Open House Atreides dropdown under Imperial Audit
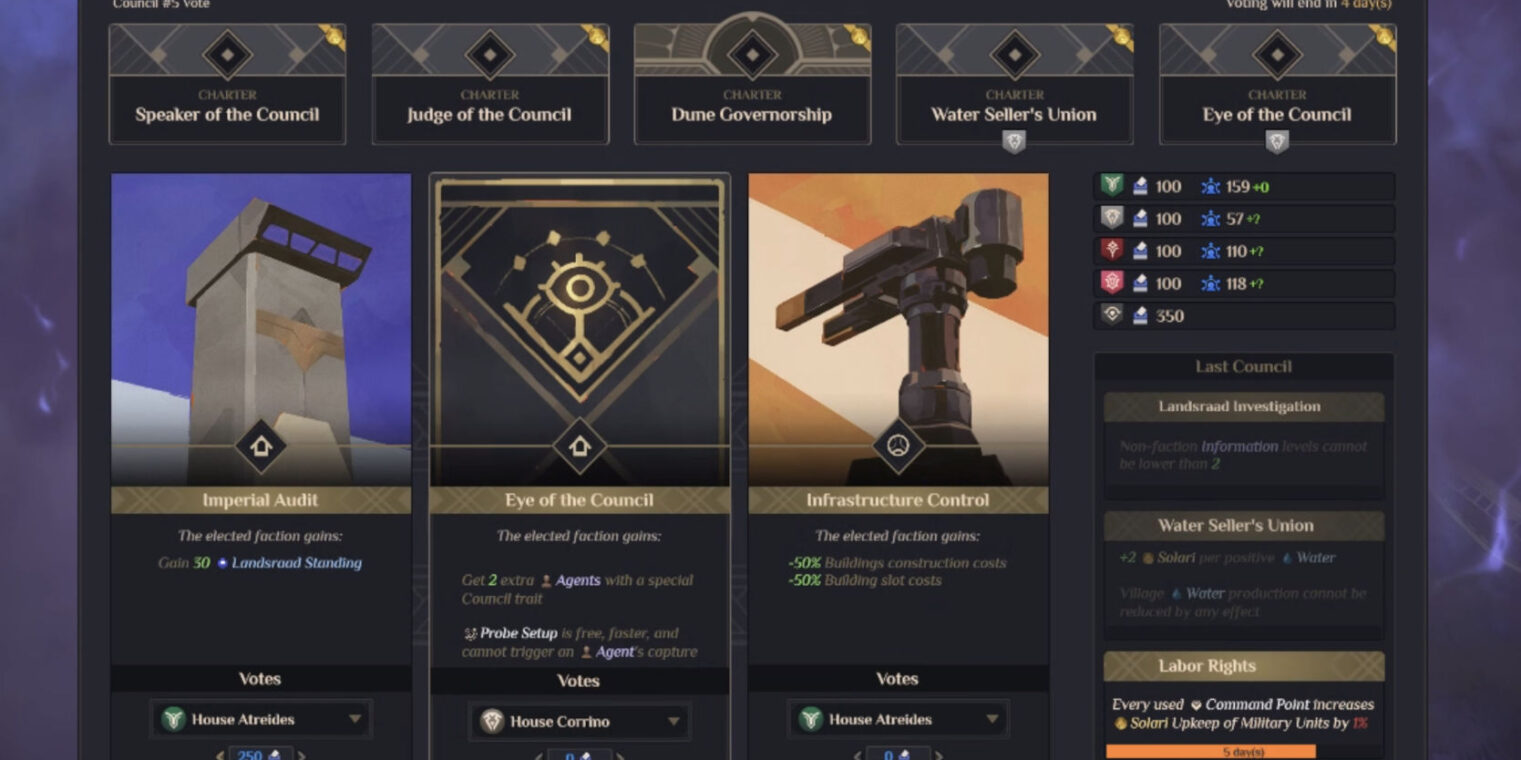This screenshot has height=760, width=1521. [x=261, y=719]
